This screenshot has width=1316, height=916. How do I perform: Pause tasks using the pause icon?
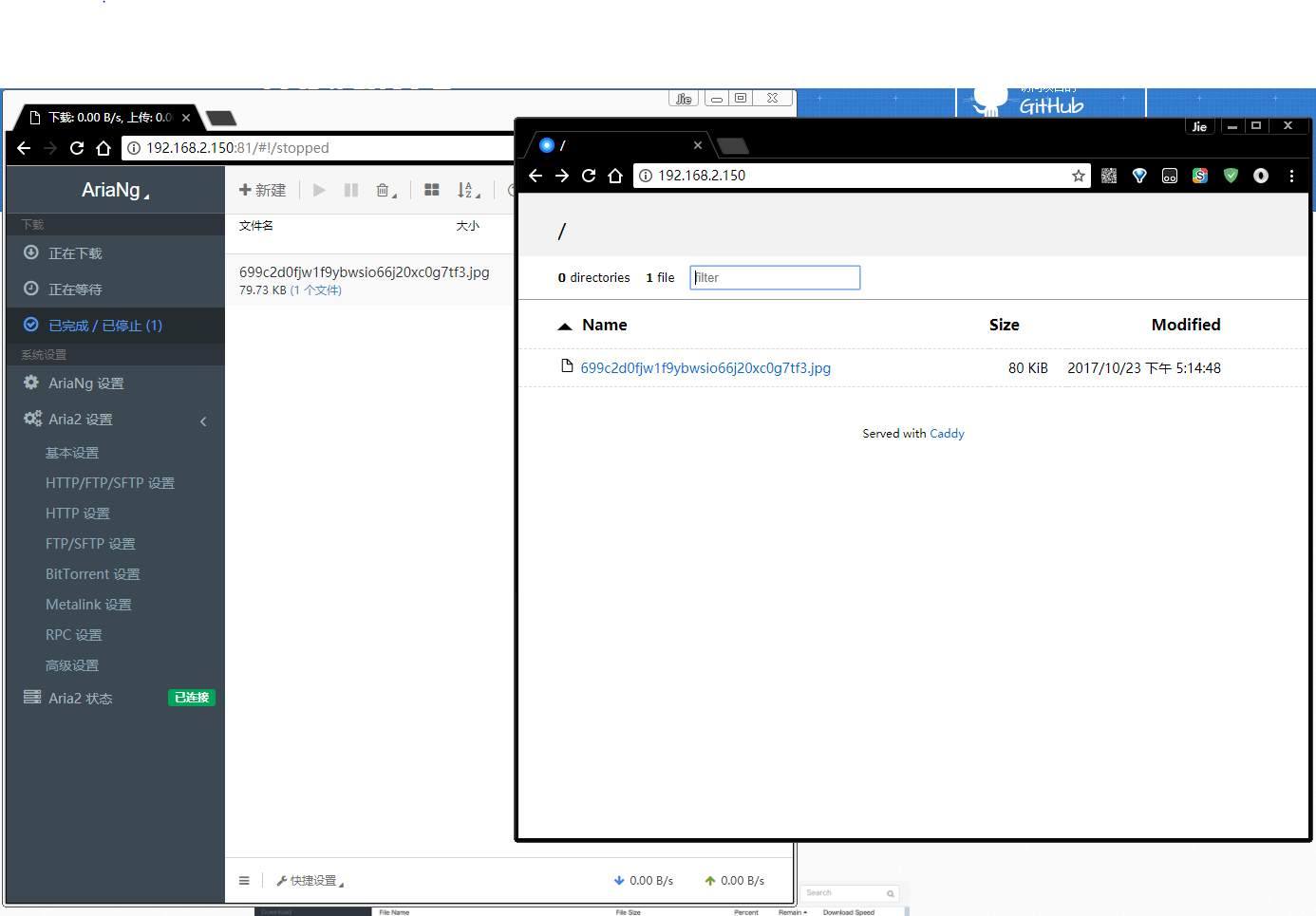tap(351, 190)
